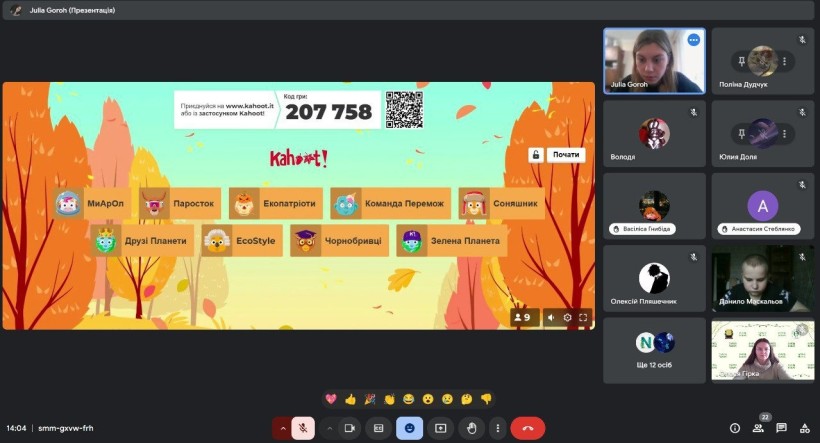The image size is (820, 443).
Task: Unmute the microphone in the call bar
Action: (303, 428)
